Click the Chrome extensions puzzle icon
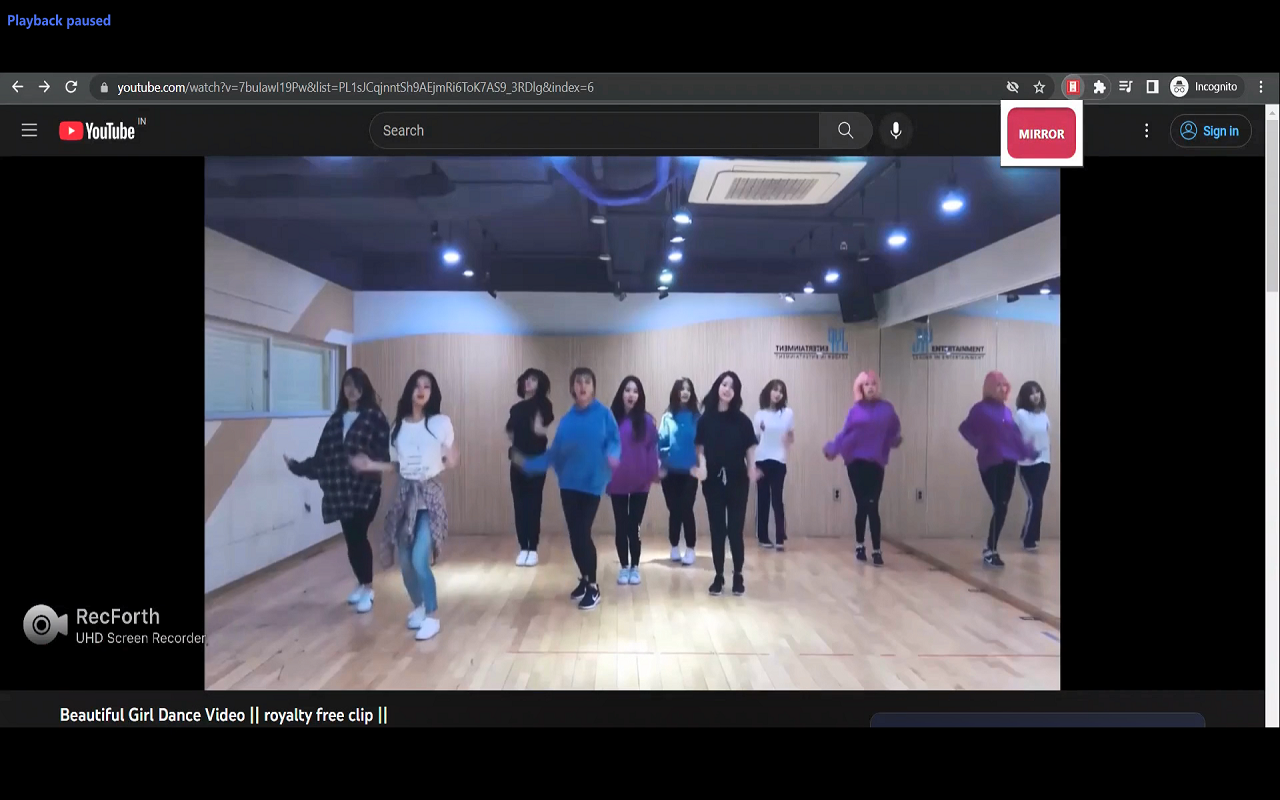Viewport: 1280px width, 800px height. [x=1098, y=86]
